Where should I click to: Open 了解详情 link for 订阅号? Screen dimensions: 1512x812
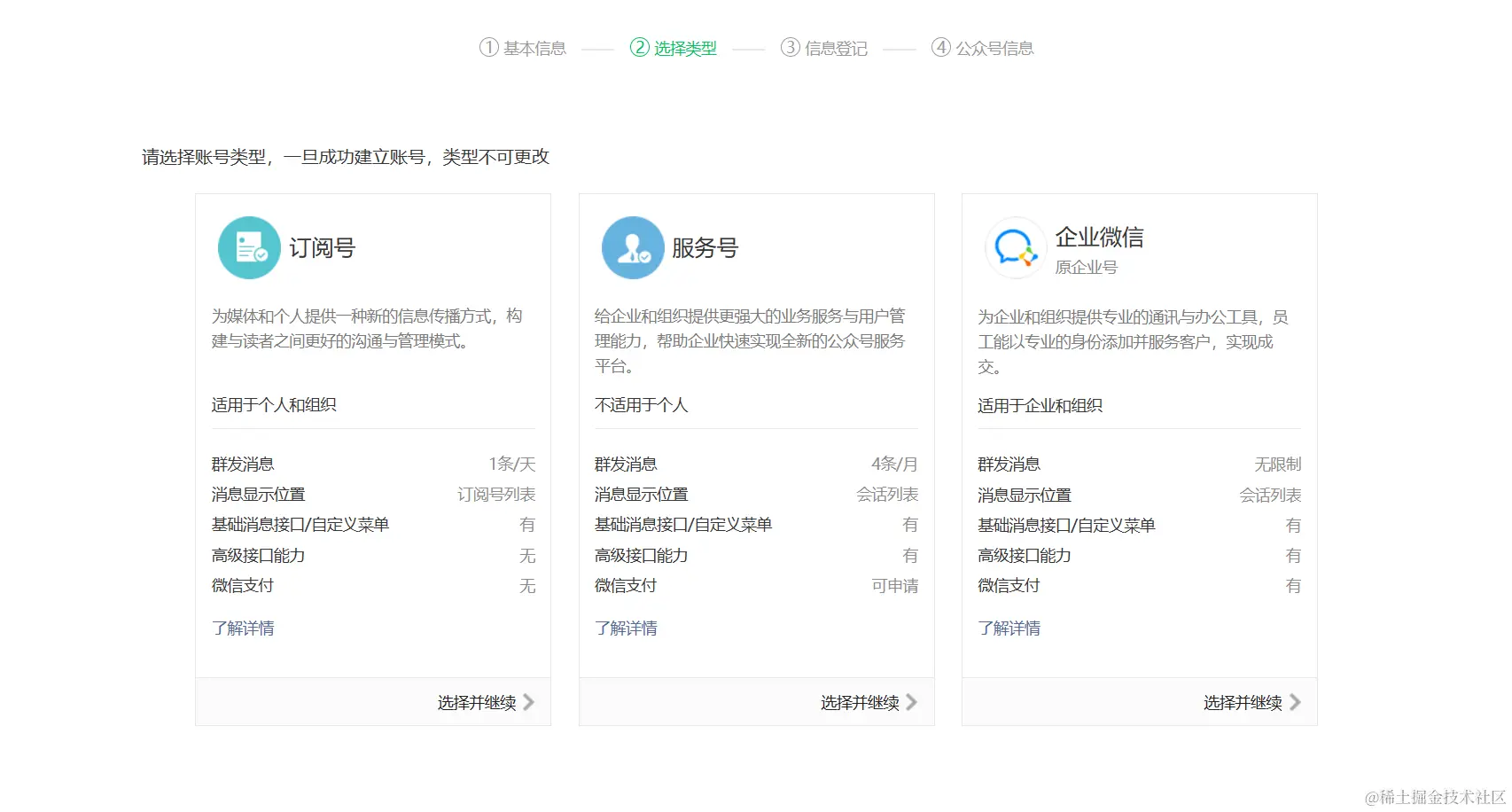[x=243, y=629]
